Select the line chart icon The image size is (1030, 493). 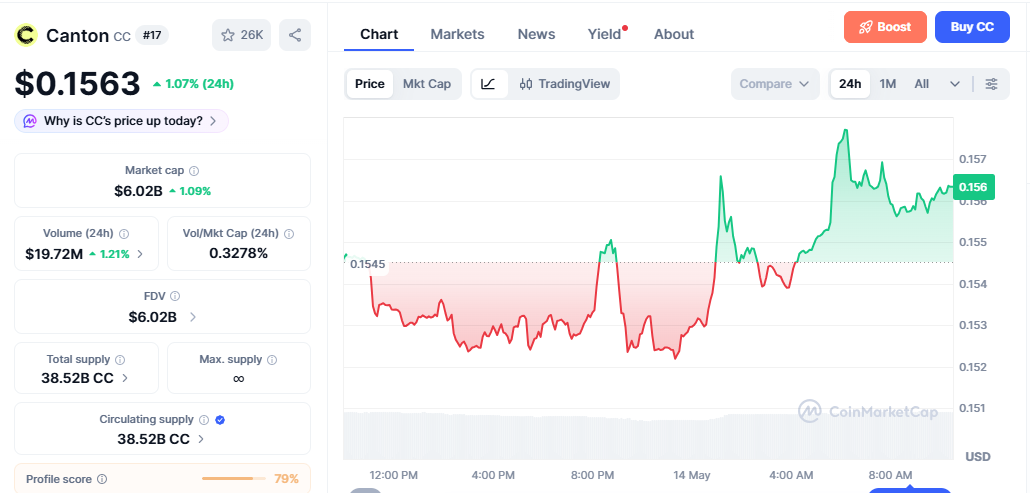coord(489,84)
